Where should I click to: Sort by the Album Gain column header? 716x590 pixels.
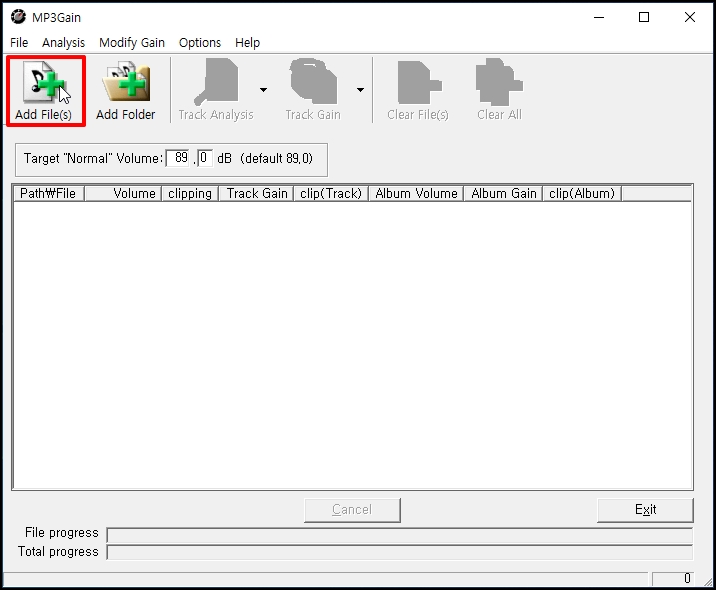tap(503, 194)
